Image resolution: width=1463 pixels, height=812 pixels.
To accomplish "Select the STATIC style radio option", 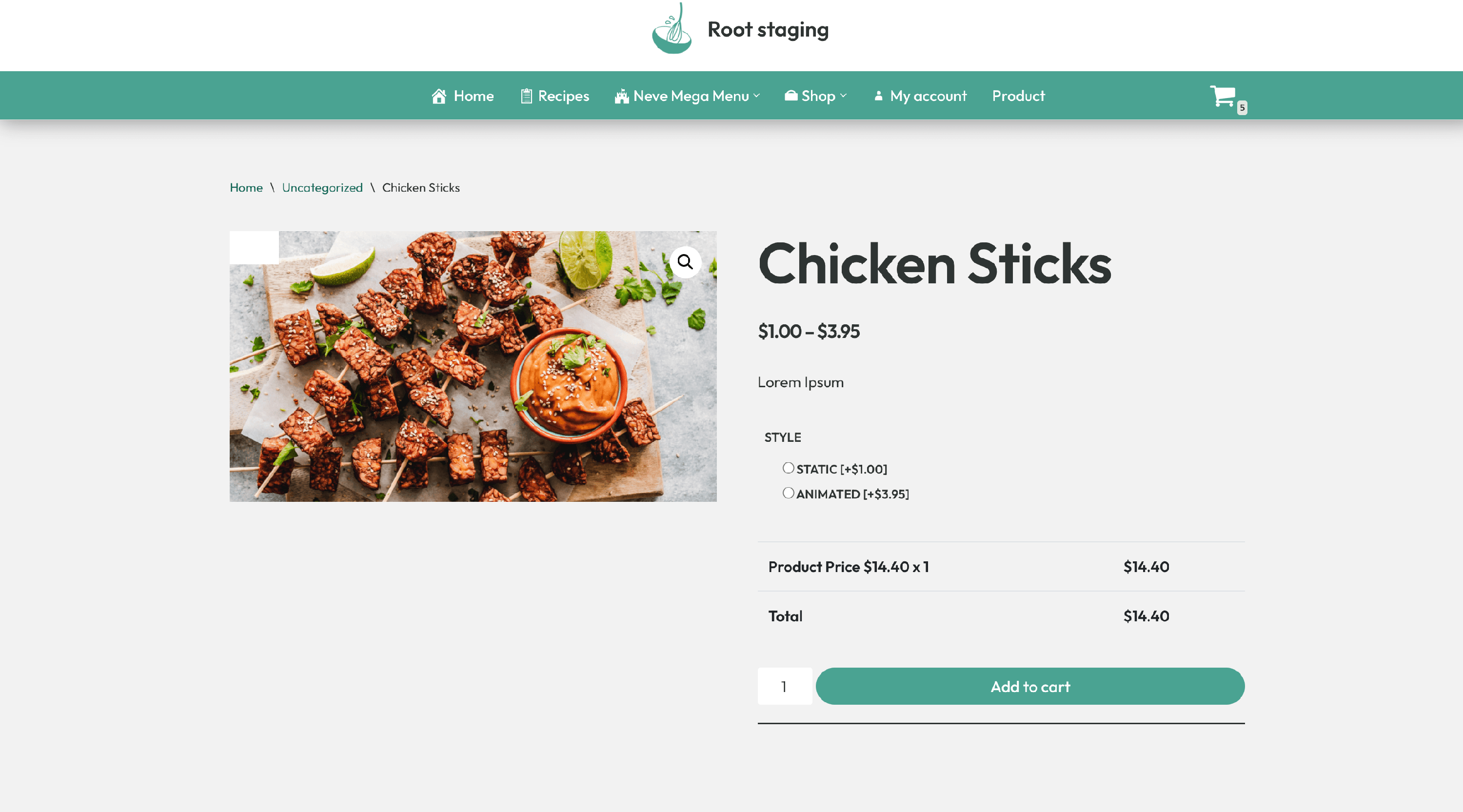I will 788,468.
